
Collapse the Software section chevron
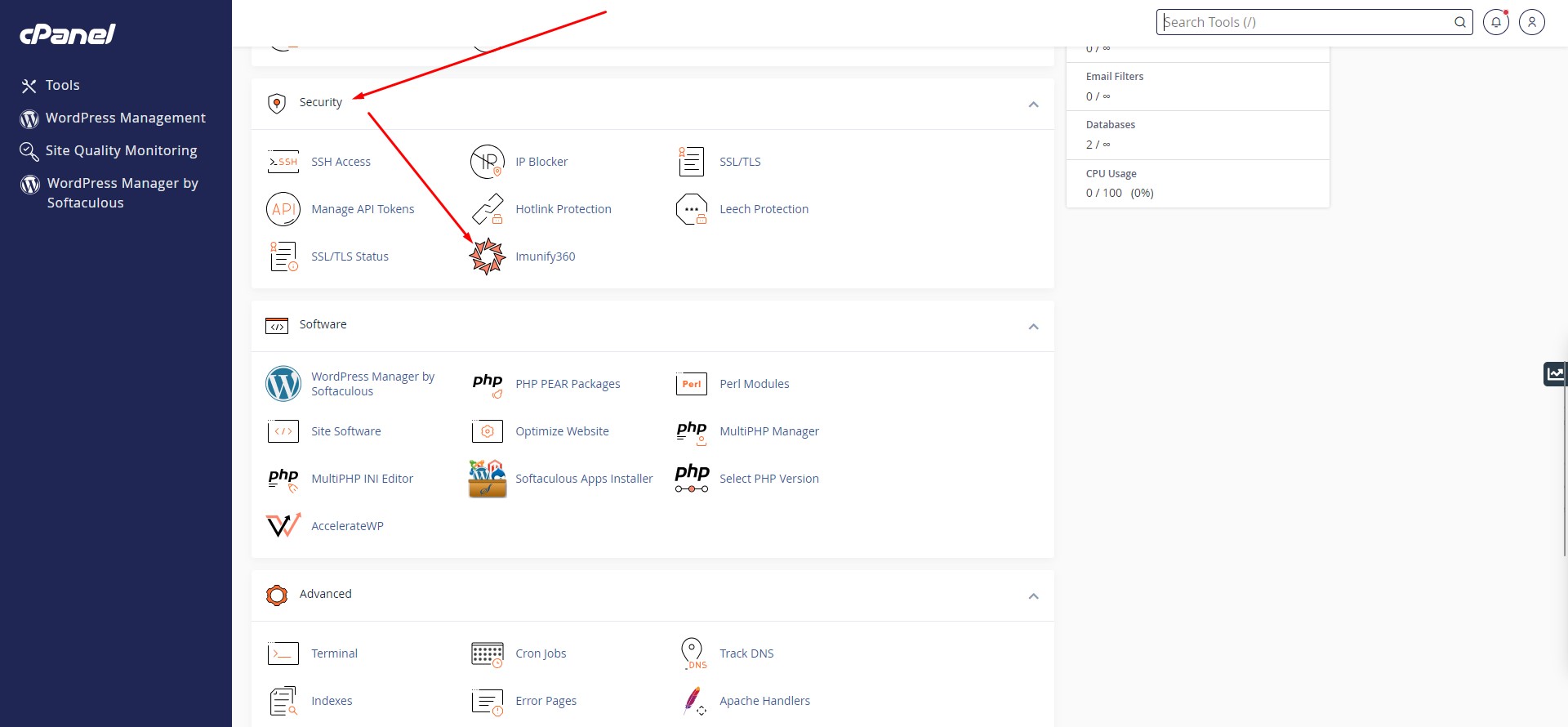pos(1033,327)
